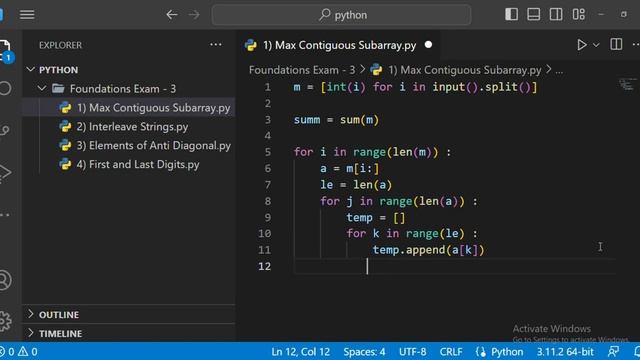640x360 pixels.
Task: Split the editor right
Action: coord(616,44)
